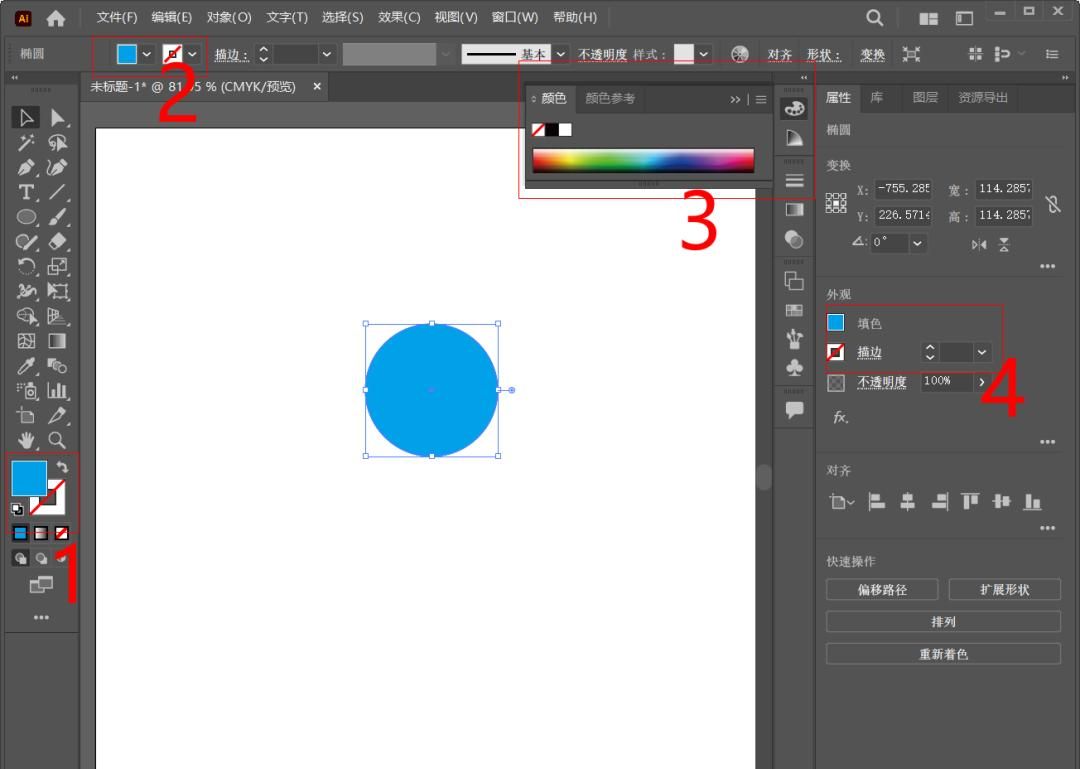Click large blue fill swatch in toolbar
The width and height of the screenshot is (1080, 769).
coord(29,478)
